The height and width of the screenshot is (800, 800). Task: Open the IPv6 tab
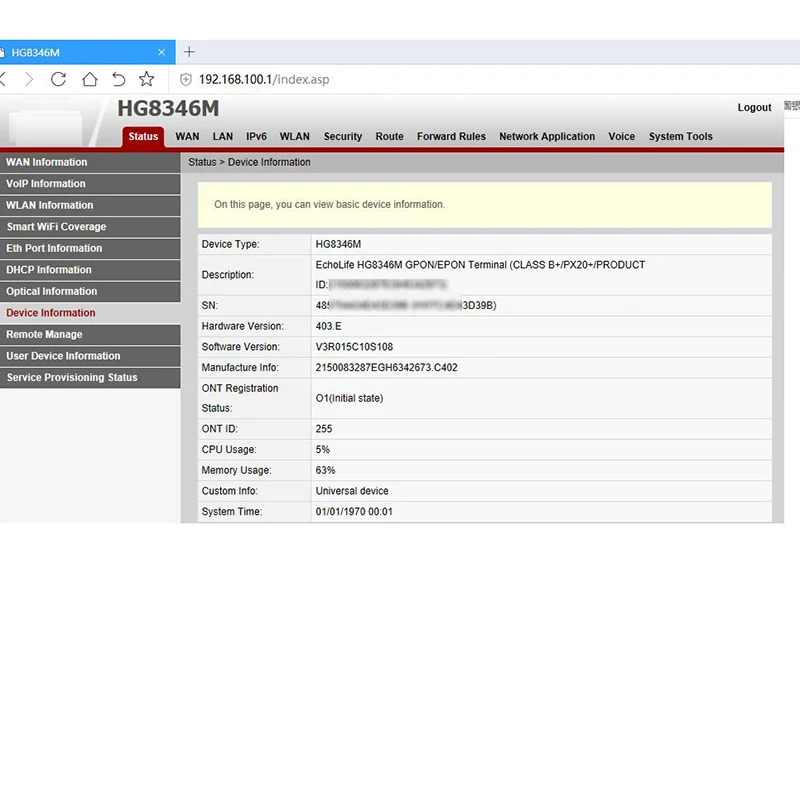point(256,136)
